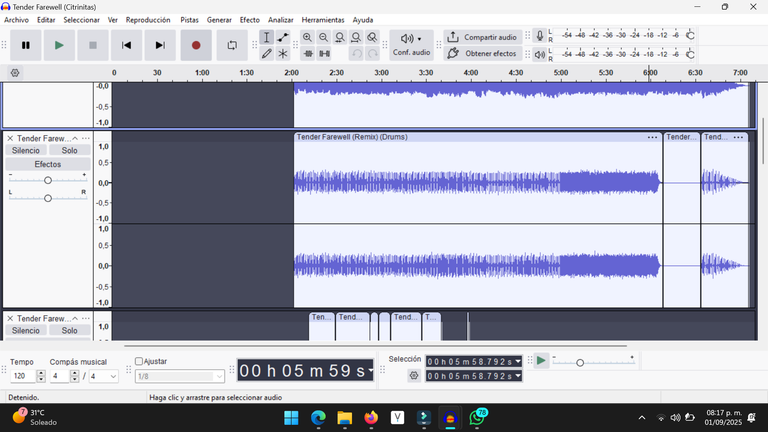Click the Zoom Out magnifier
The width and height of the screenshot is (768, 432).
pos(323,37)
